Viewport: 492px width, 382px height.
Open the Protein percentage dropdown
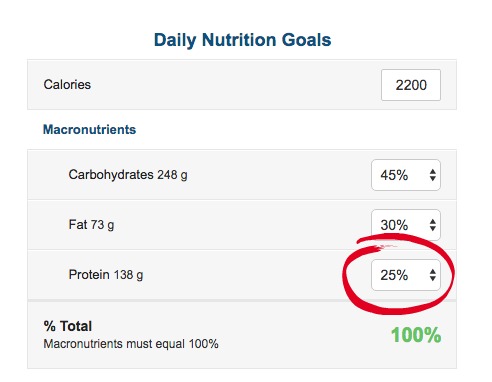406,275
